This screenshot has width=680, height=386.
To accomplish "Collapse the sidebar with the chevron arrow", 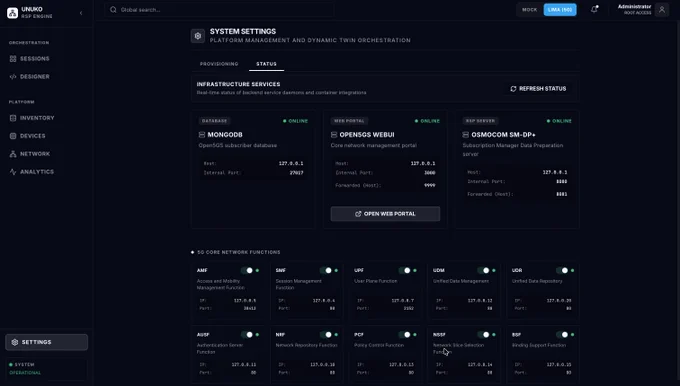I will click(x=81, y=13).
